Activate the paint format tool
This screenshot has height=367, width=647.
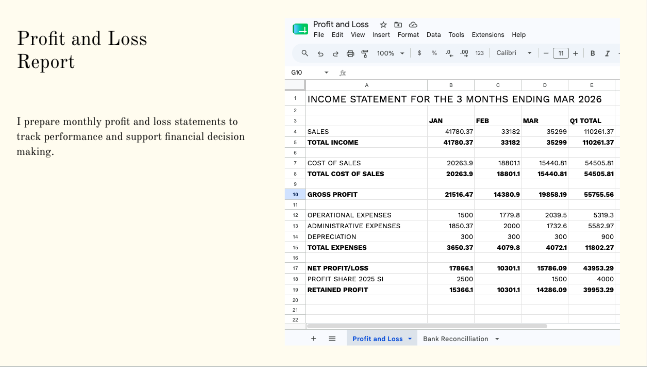[x=365, y=54]
